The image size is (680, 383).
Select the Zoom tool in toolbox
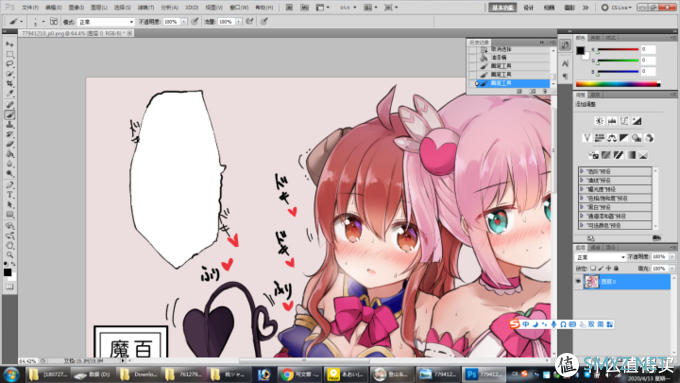coord(10,255)
